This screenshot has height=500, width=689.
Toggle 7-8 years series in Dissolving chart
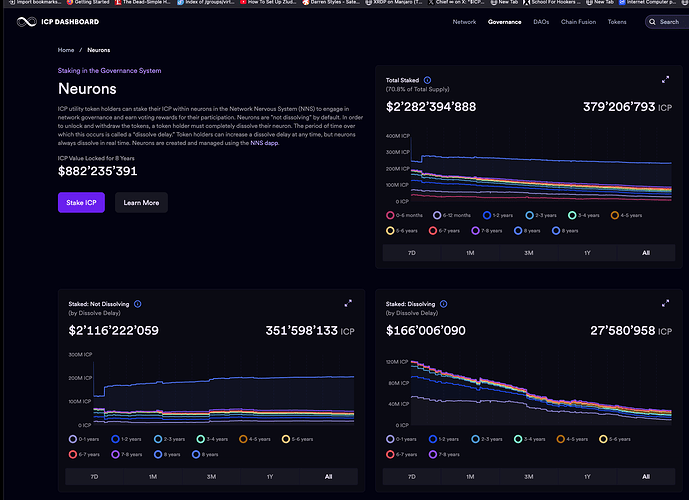coord(444,454)
